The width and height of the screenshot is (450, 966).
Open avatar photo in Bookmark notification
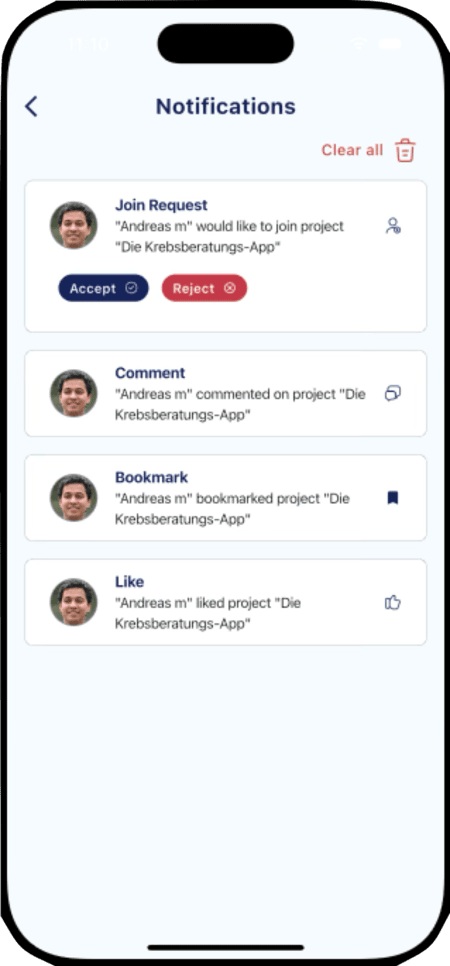(73, 498)
